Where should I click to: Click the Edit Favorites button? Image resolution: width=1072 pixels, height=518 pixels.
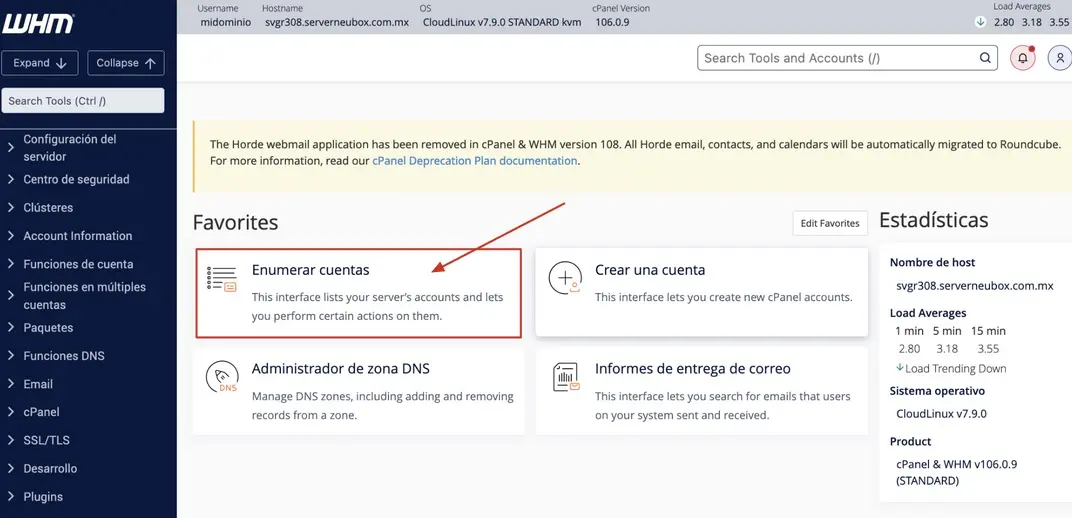coord(830,223)
